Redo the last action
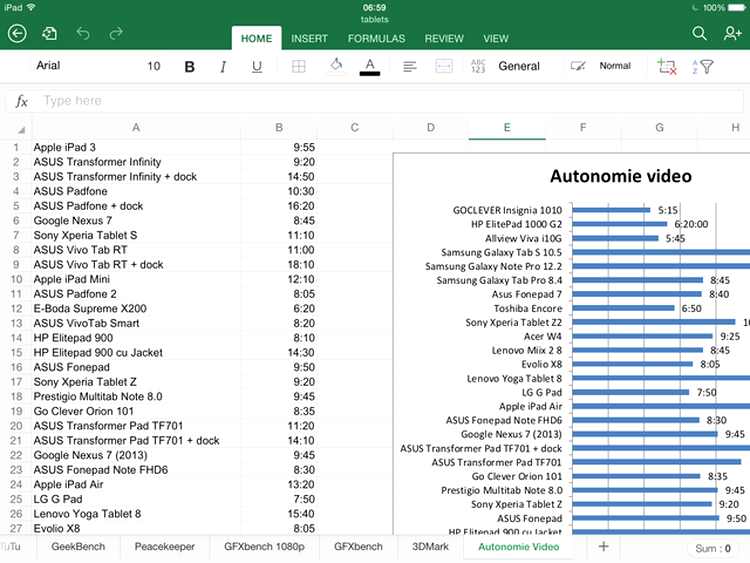Image resolution: width=750 pixels, height=563 pixels. coord(116,33)
